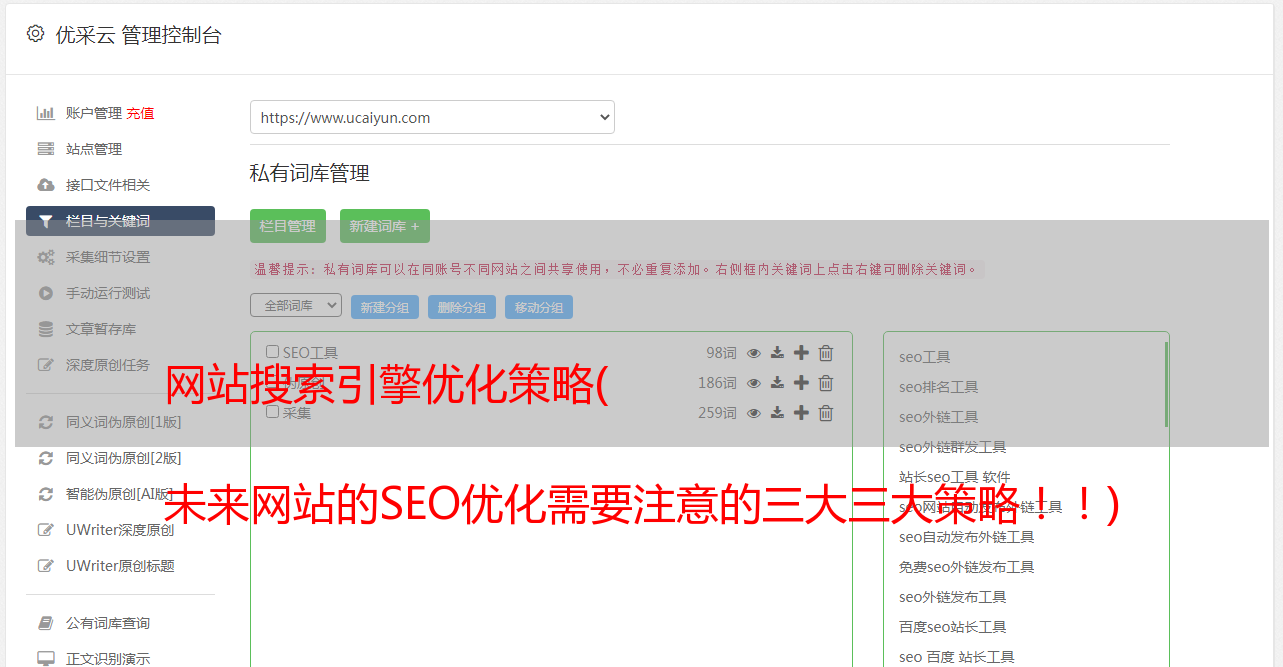
Task: Open UWriter深度原创 in the sidebar
Action: 120,530
